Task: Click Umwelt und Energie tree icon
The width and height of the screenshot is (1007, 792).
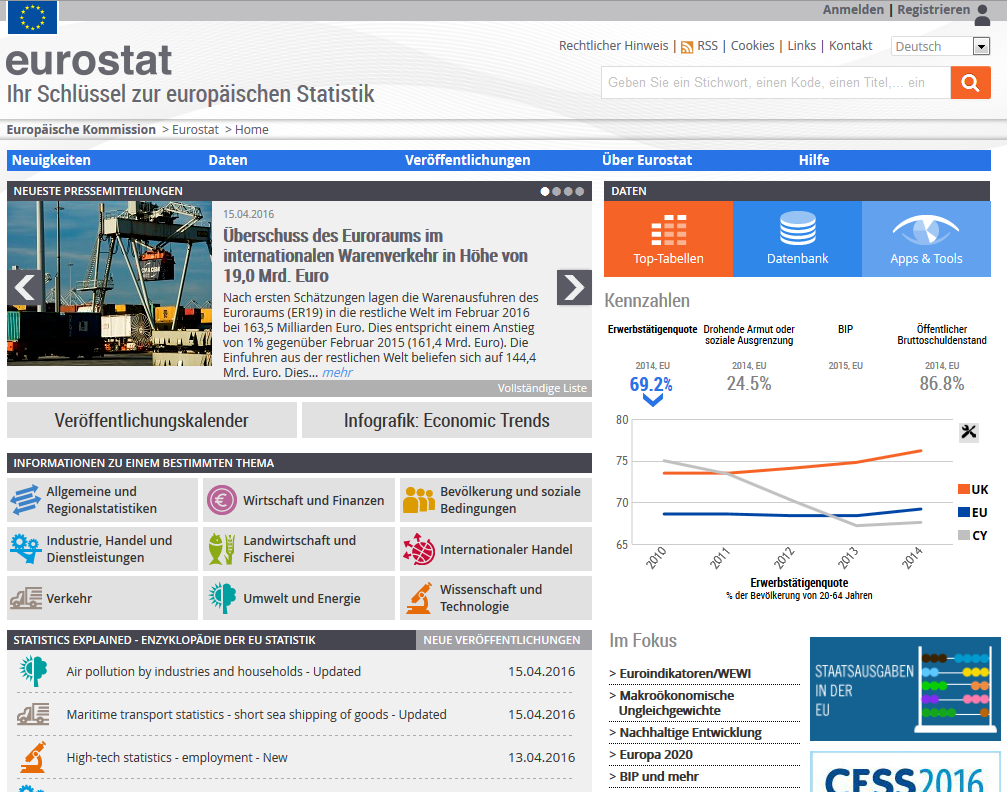Action: (x=222, y=598)
